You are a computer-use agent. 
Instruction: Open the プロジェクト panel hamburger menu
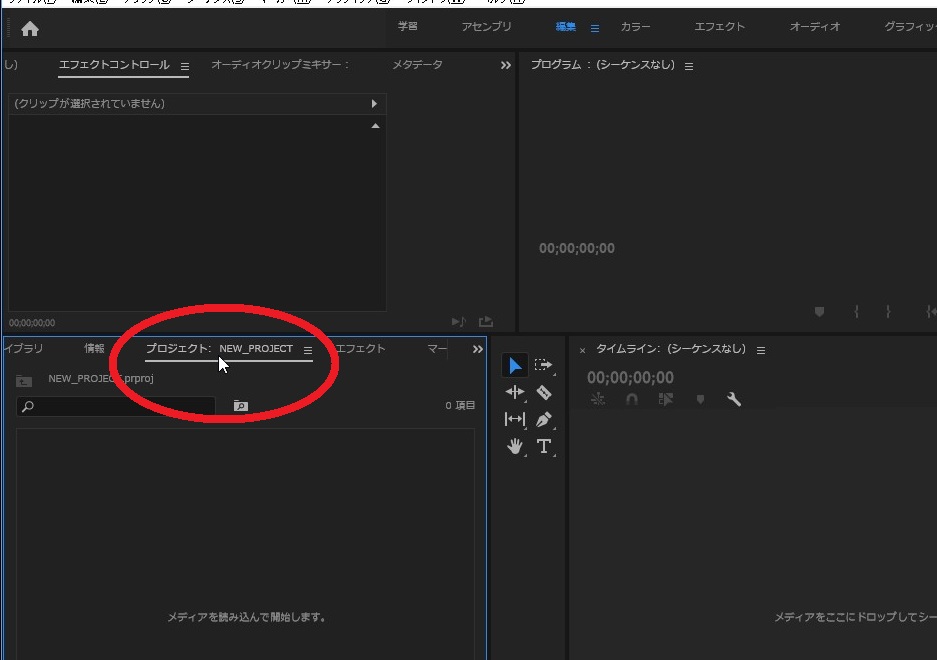tap(308, 350)
